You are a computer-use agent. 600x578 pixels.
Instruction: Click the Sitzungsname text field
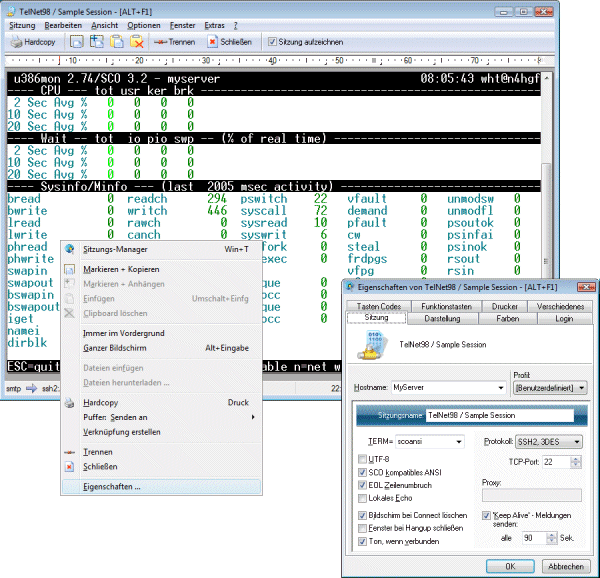coord(499,415)
